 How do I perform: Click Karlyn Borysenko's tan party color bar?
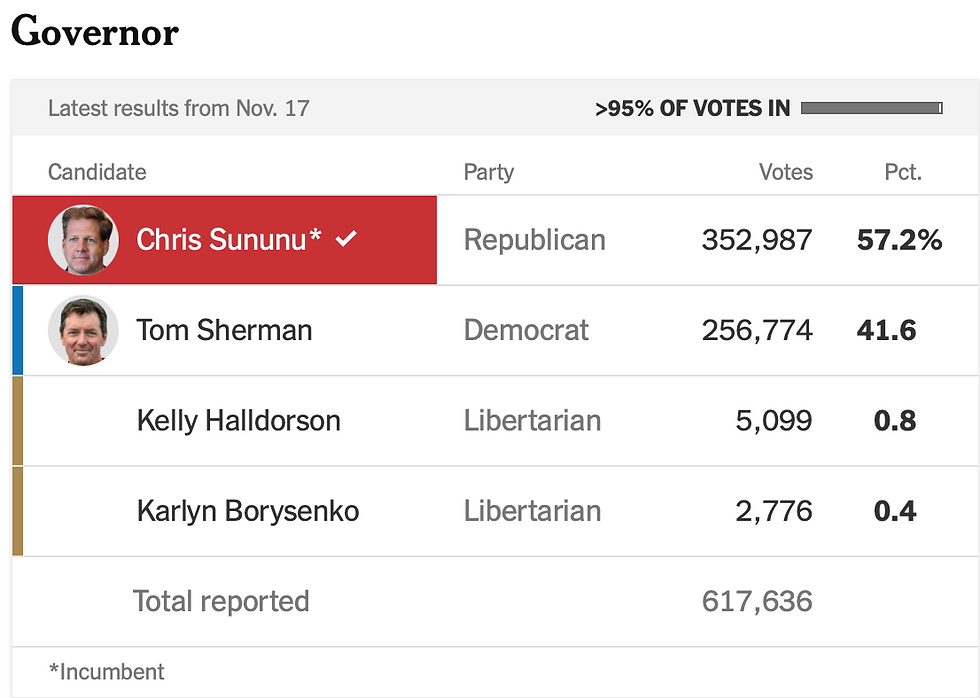click(18, 511)
